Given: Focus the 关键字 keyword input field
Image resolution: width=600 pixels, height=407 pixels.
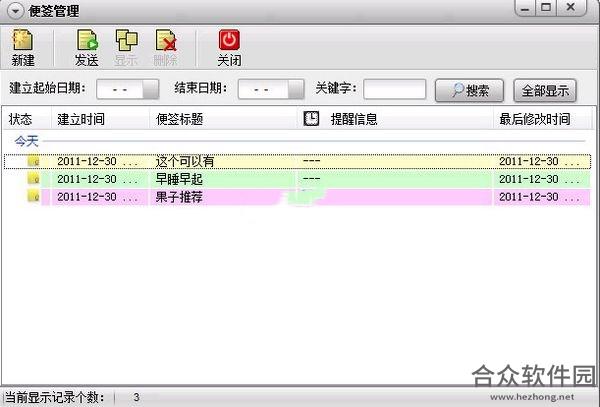Looking at the screenshot, I should 395,90.
